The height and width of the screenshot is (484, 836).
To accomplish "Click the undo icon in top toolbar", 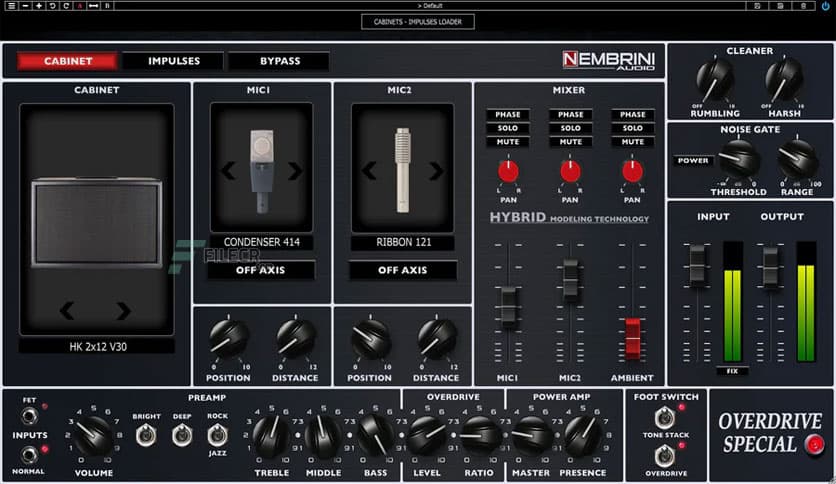I will [x=52, y=6].
